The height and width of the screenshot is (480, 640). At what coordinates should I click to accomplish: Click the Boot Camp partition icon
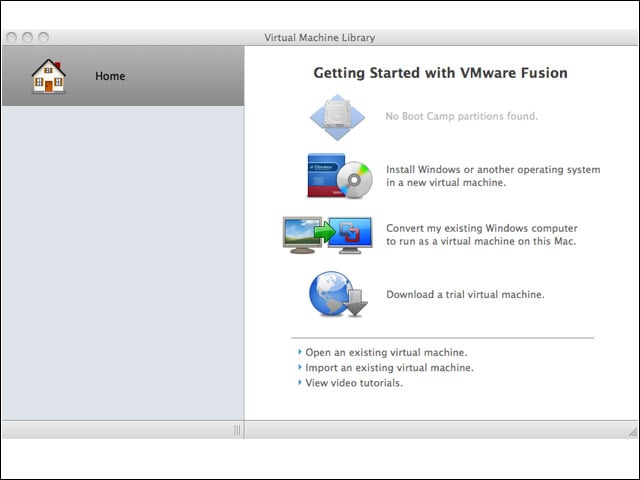(343, 117)
